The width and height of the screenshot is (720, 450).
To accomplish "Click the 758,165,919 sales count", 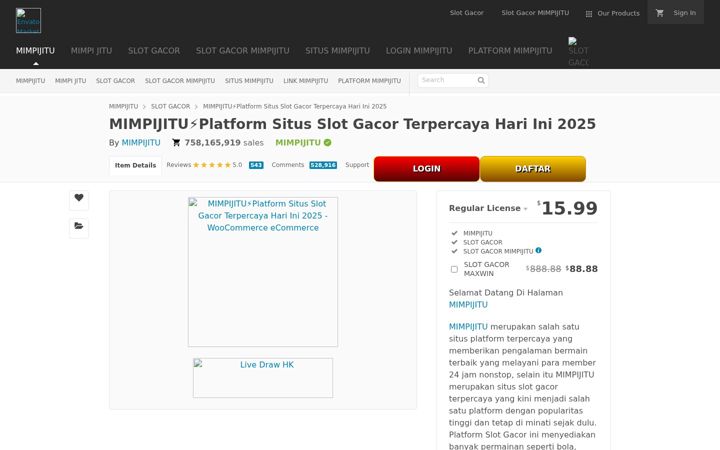I will click(x=213, y=143).
